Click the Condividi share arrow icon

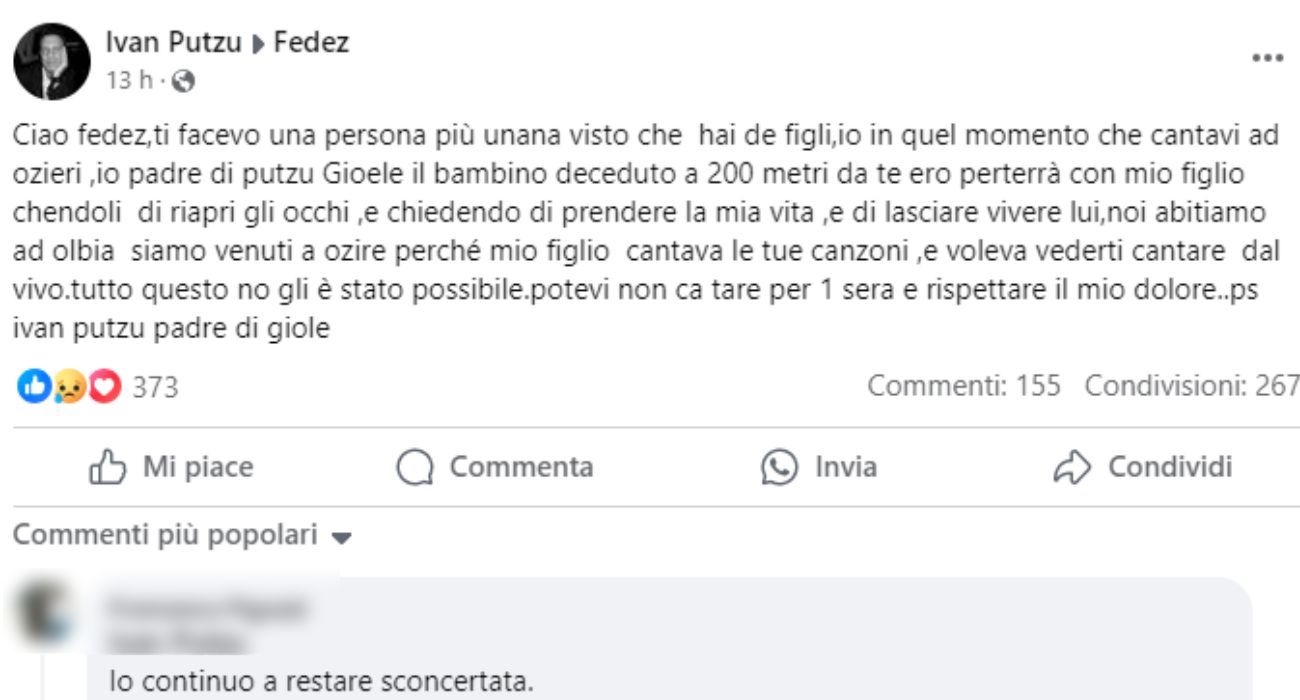point(1073,465)
